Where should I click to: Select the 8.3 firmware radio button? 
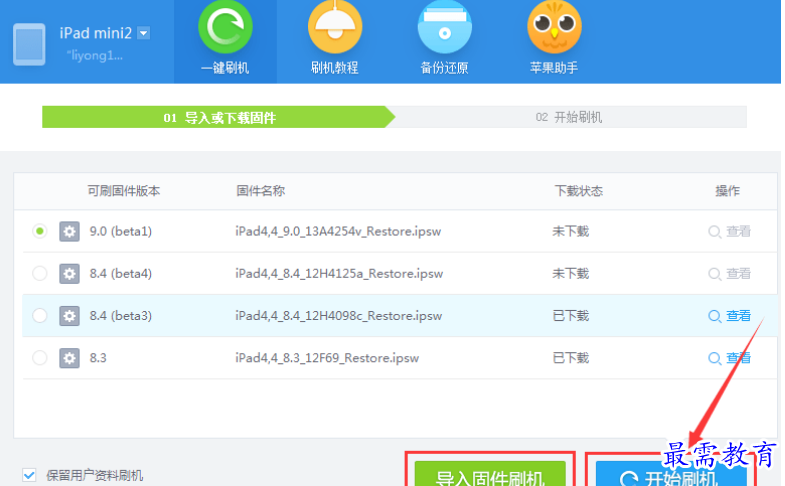coord(40,358)
